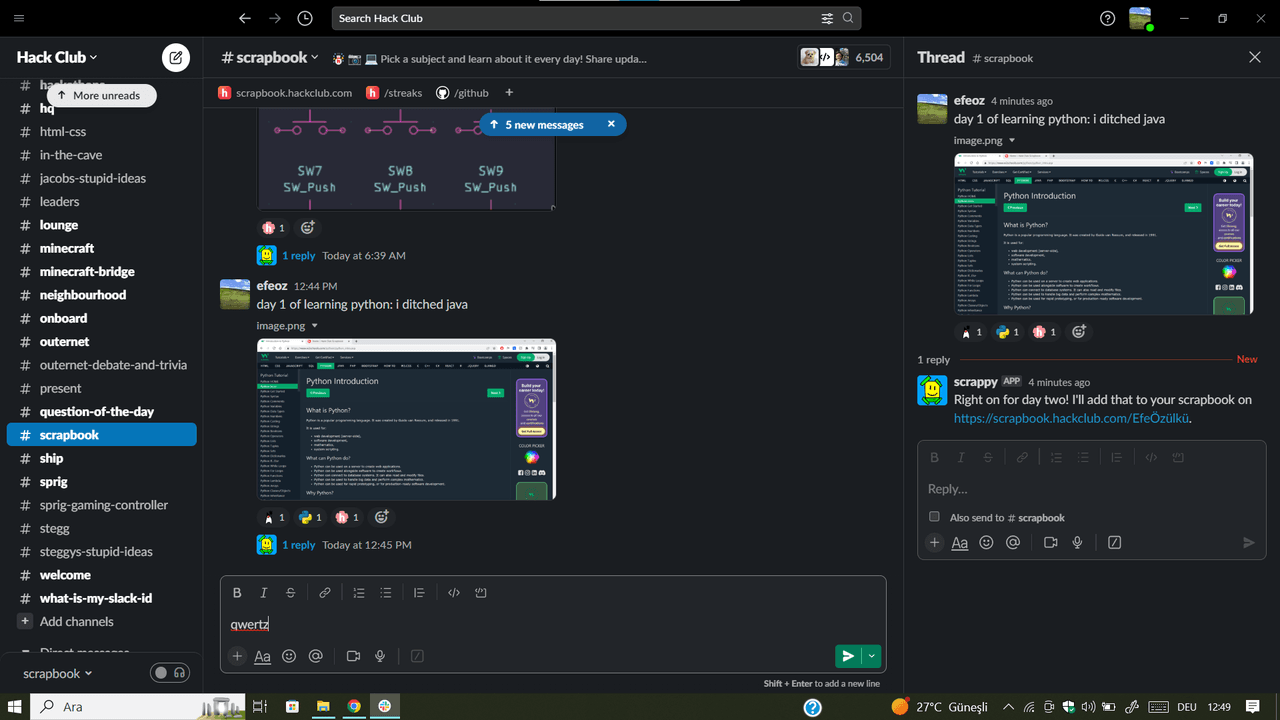The width and height of the screenshot is (1280, 720).
Task: Open emoji picker in main composer
Action: (x=289, y=656)
